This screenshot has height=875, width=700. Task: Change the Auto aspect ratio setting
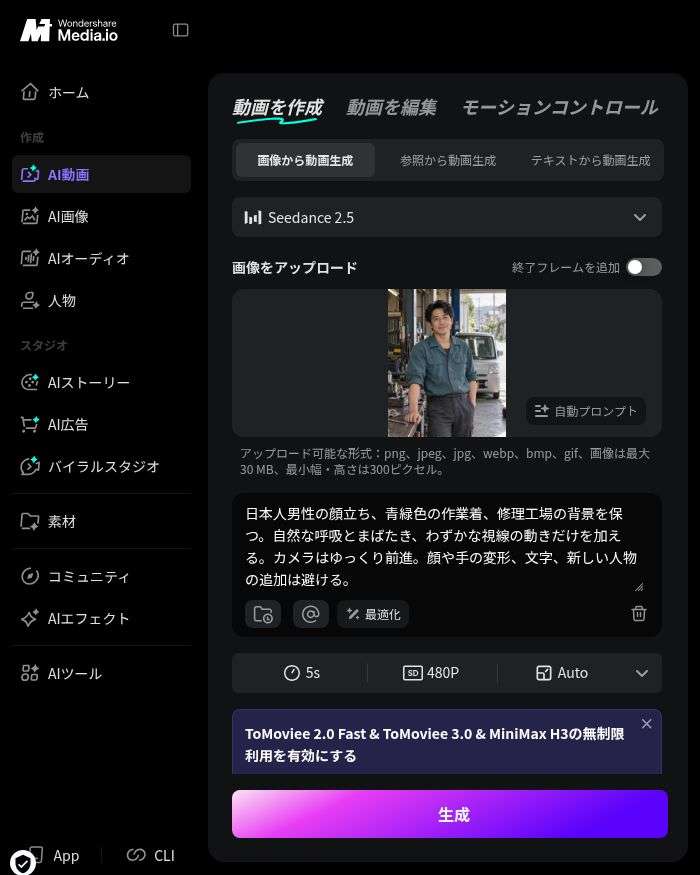(562, 673)
